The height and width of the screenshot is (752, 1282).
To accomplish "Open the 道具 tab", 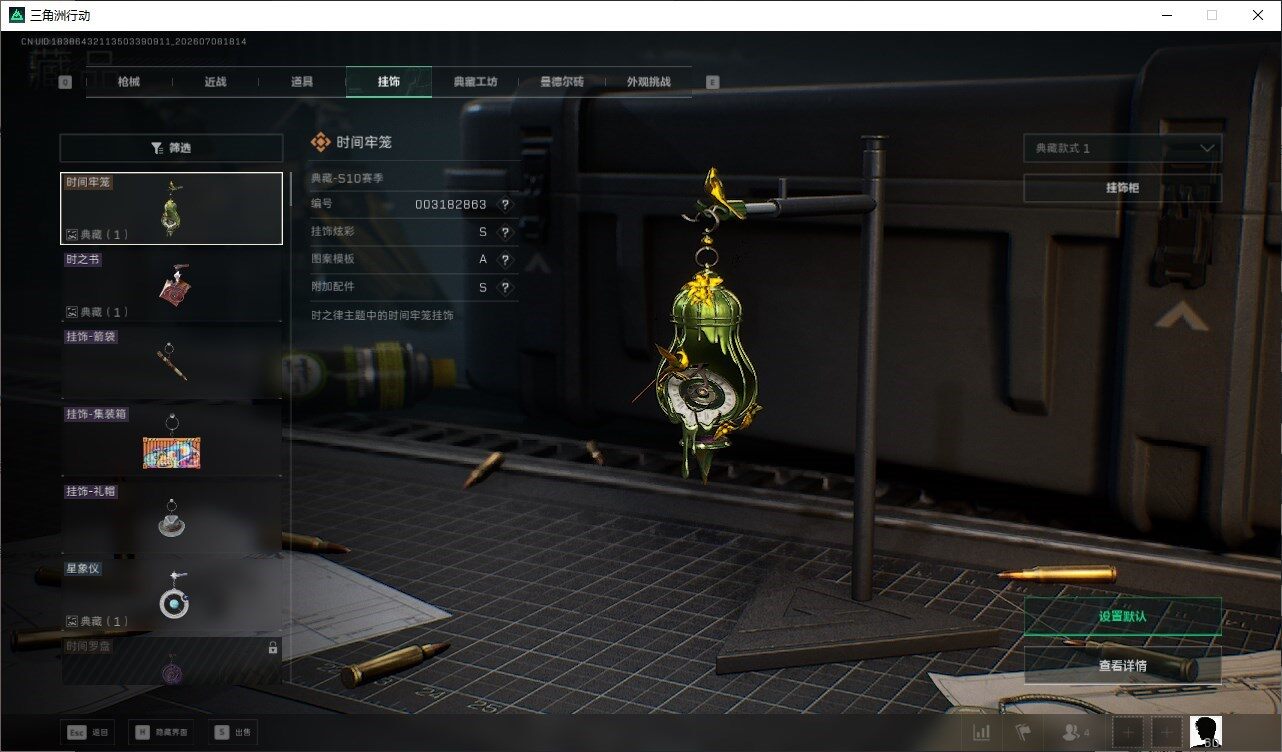I will click(x=302, y=82).
